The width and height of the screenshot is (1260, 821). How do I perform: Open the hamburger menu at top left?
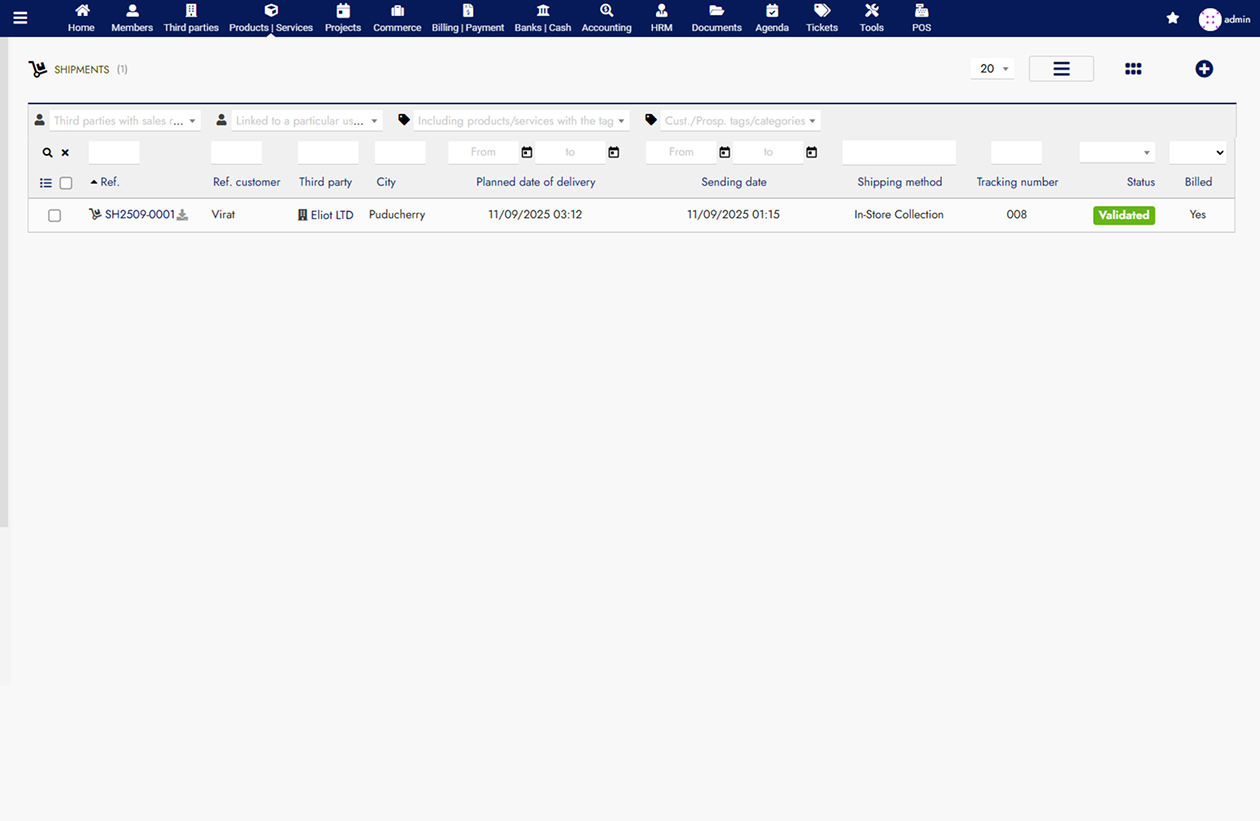click(20, 18)
